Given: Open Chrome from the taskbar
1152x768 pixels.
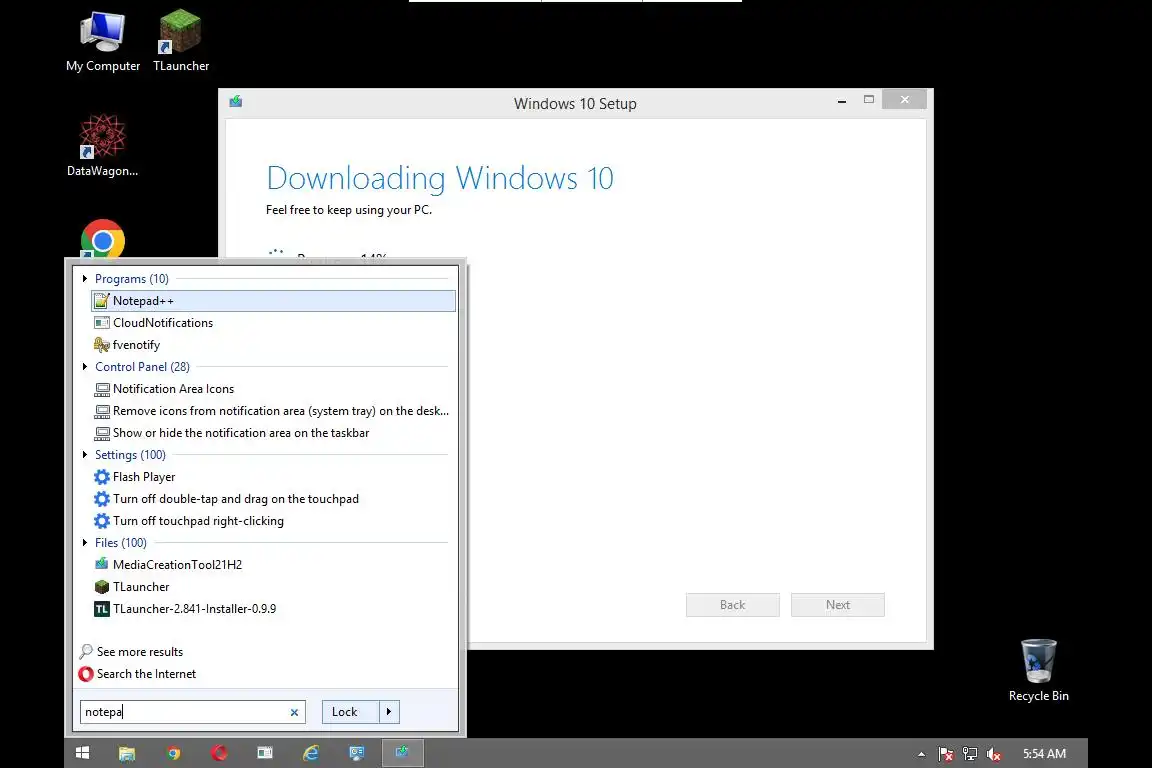Looking at the screenshot, I should [x=173, y=753].
